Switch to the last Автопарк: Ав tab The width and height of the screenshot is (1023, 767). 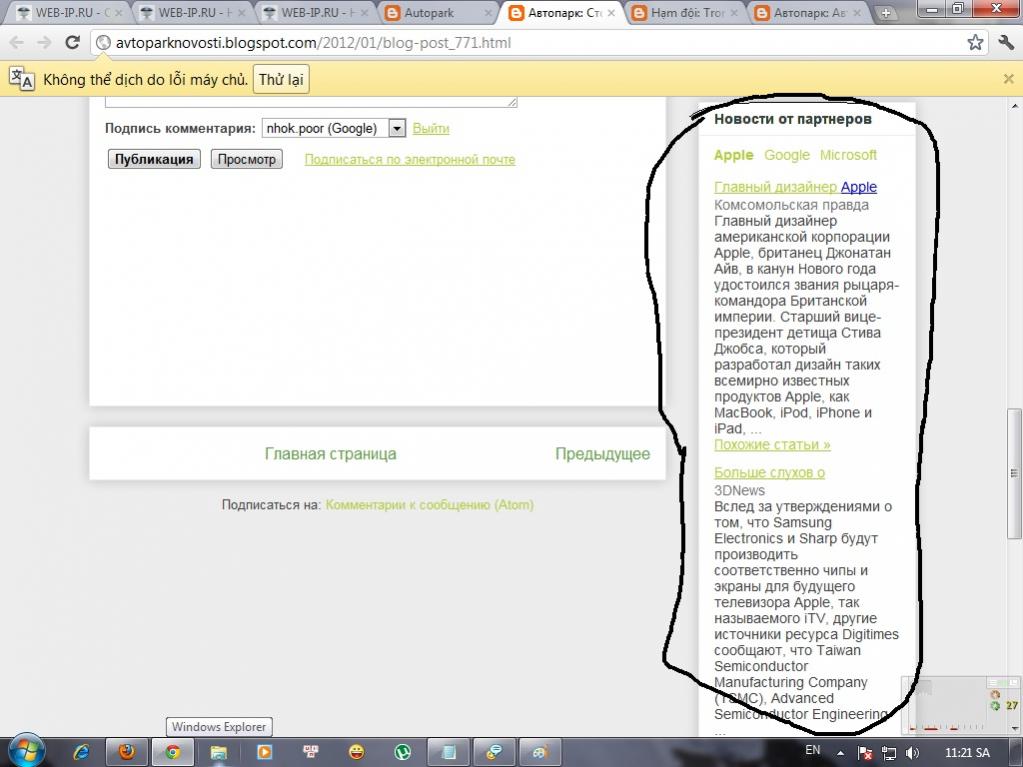807,12
